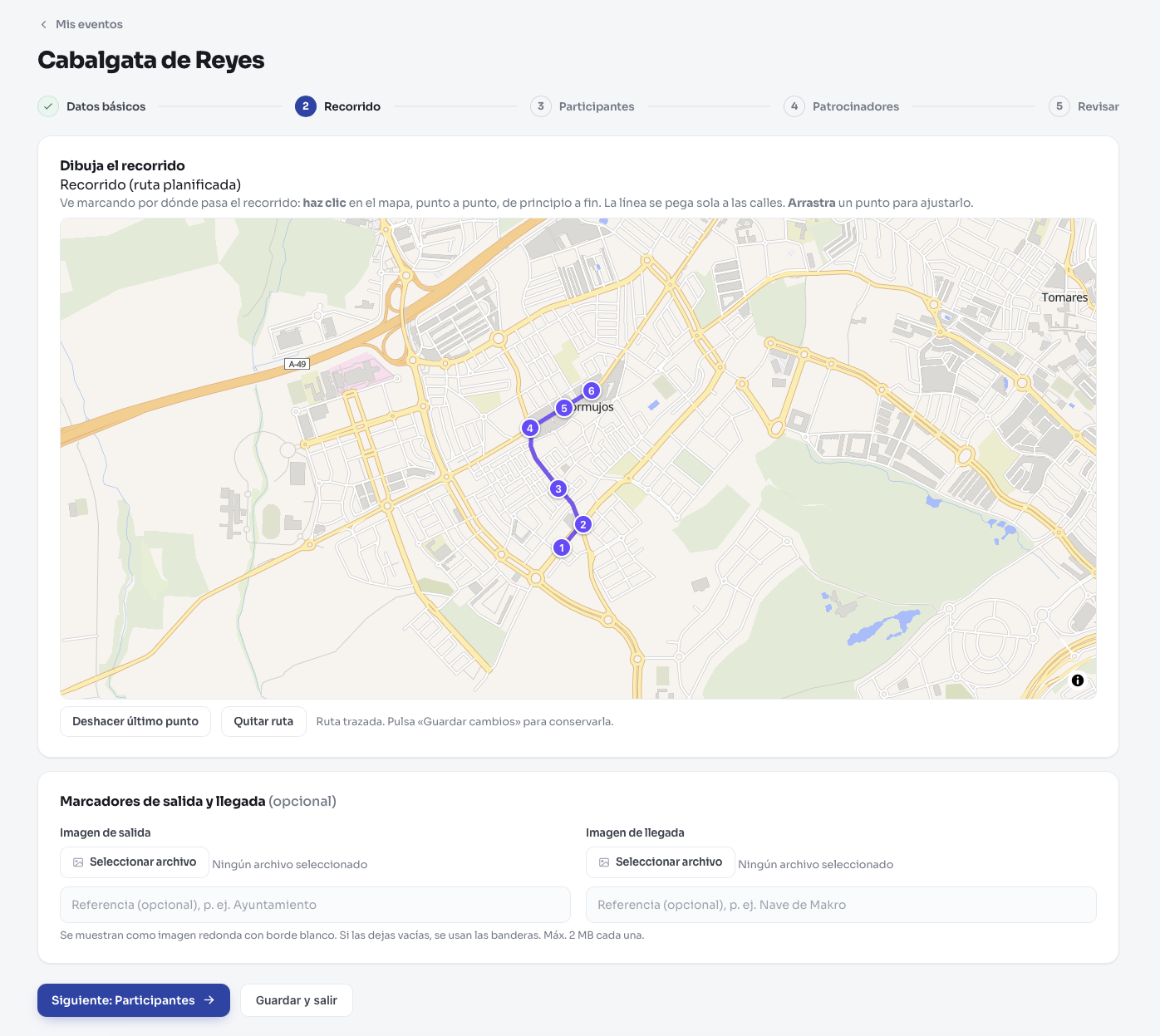The width and height of the screenshot is (1160, 1036).
Task: Continue with Siguiente: Participantes
Action: tap(134, 1000)
